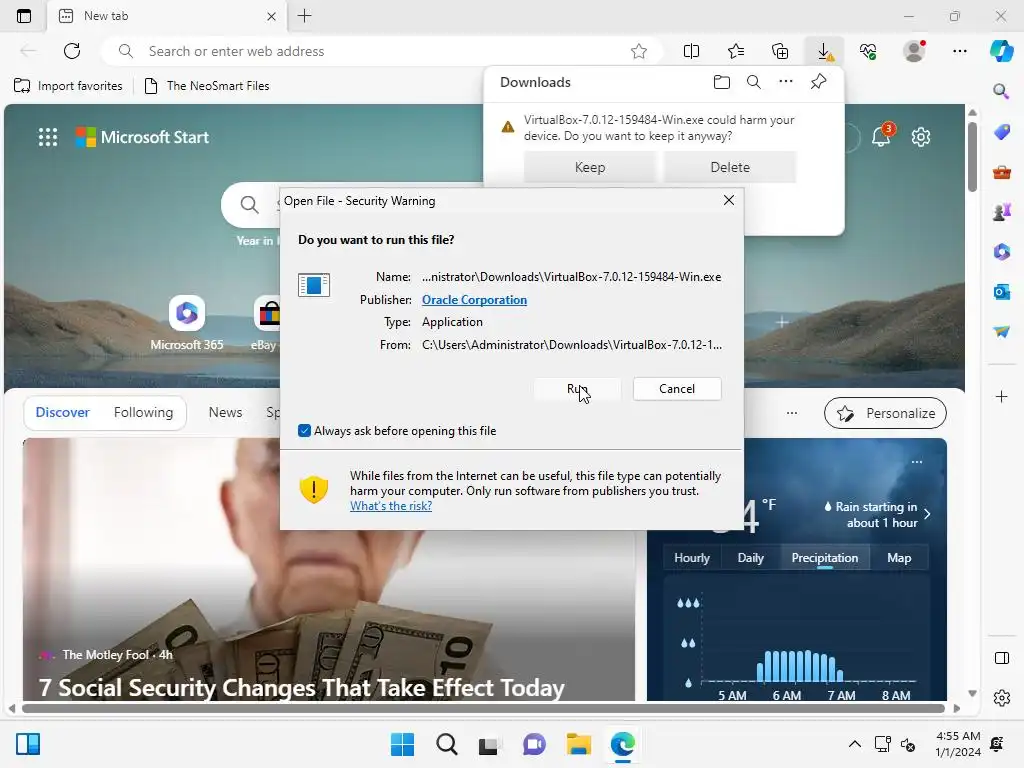
Task: Open more options in Downloads panel
Action: (x=786, y=82)
